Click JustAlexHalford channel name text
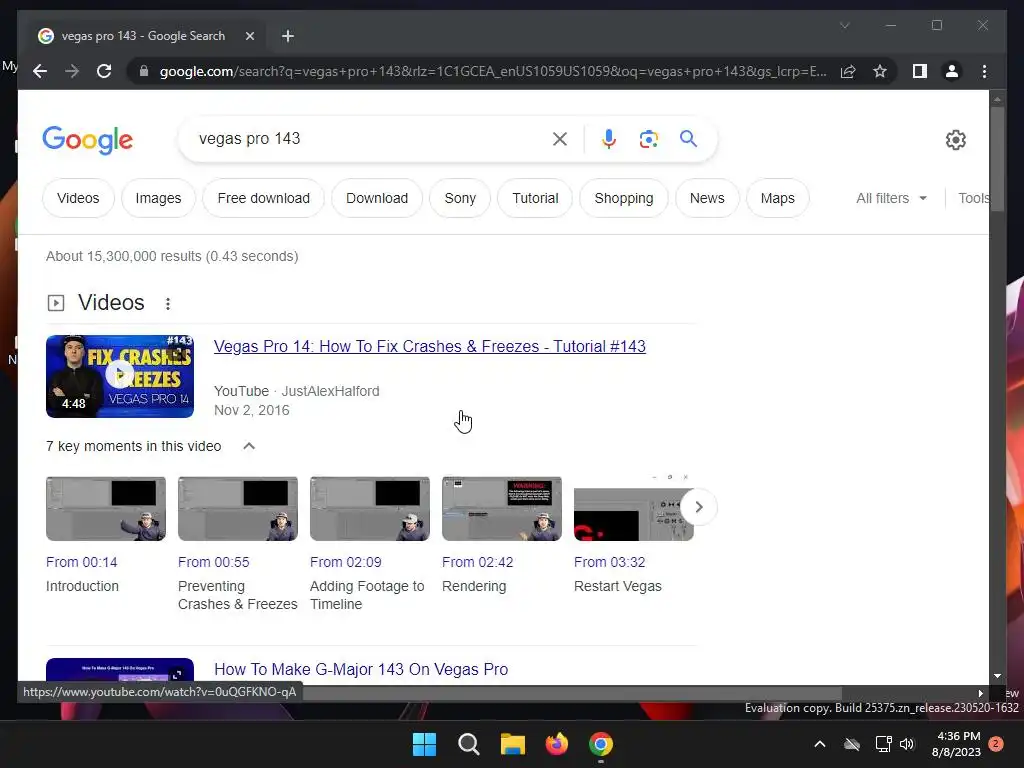The height and width of the screenshot is (768, 1024). [330, 391]
